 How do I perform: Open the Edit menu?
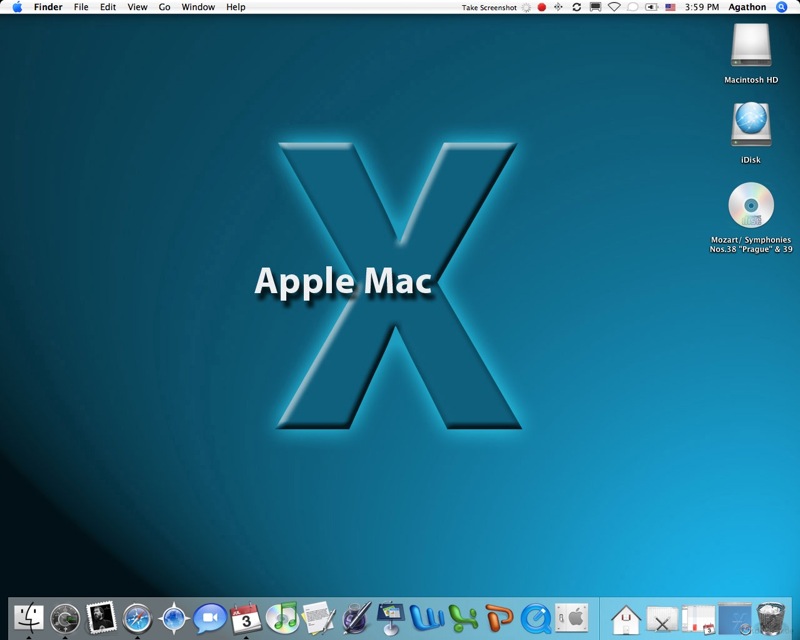[x=108, y=7]
